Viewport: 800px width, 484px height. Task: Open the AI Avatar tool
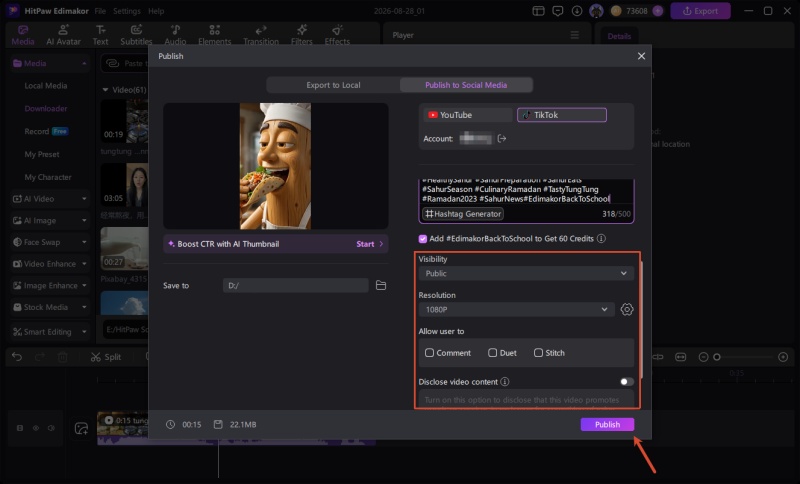[x=63, y=35]
